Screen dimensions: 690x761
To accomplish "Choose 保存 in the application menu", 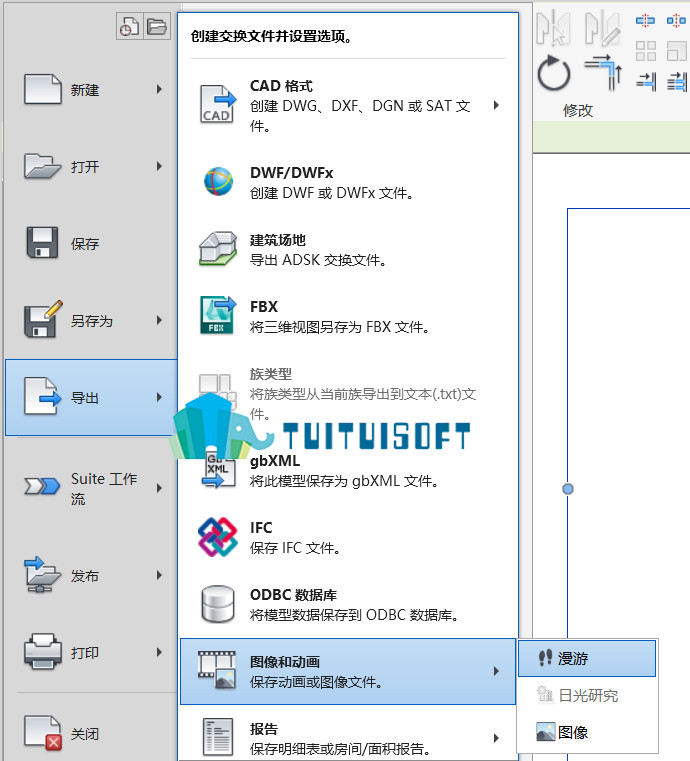I will (91, 243).
